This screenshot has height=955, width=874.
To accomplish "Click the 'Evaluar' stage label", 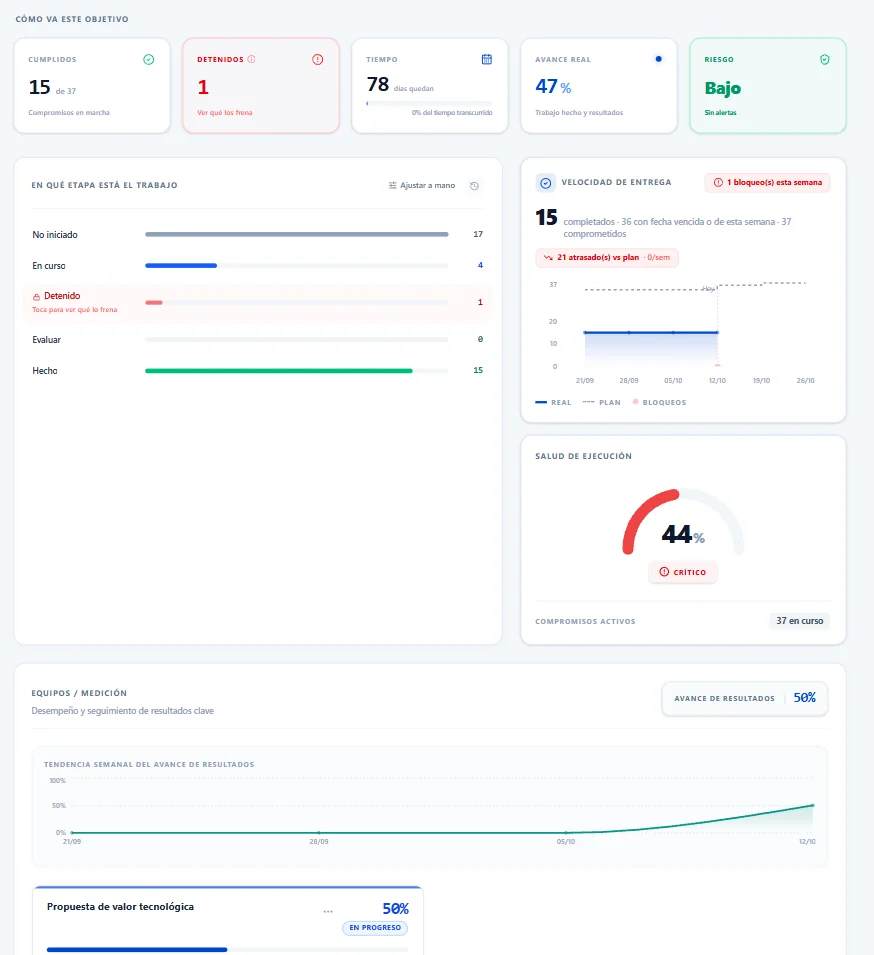I will (47, 340).
